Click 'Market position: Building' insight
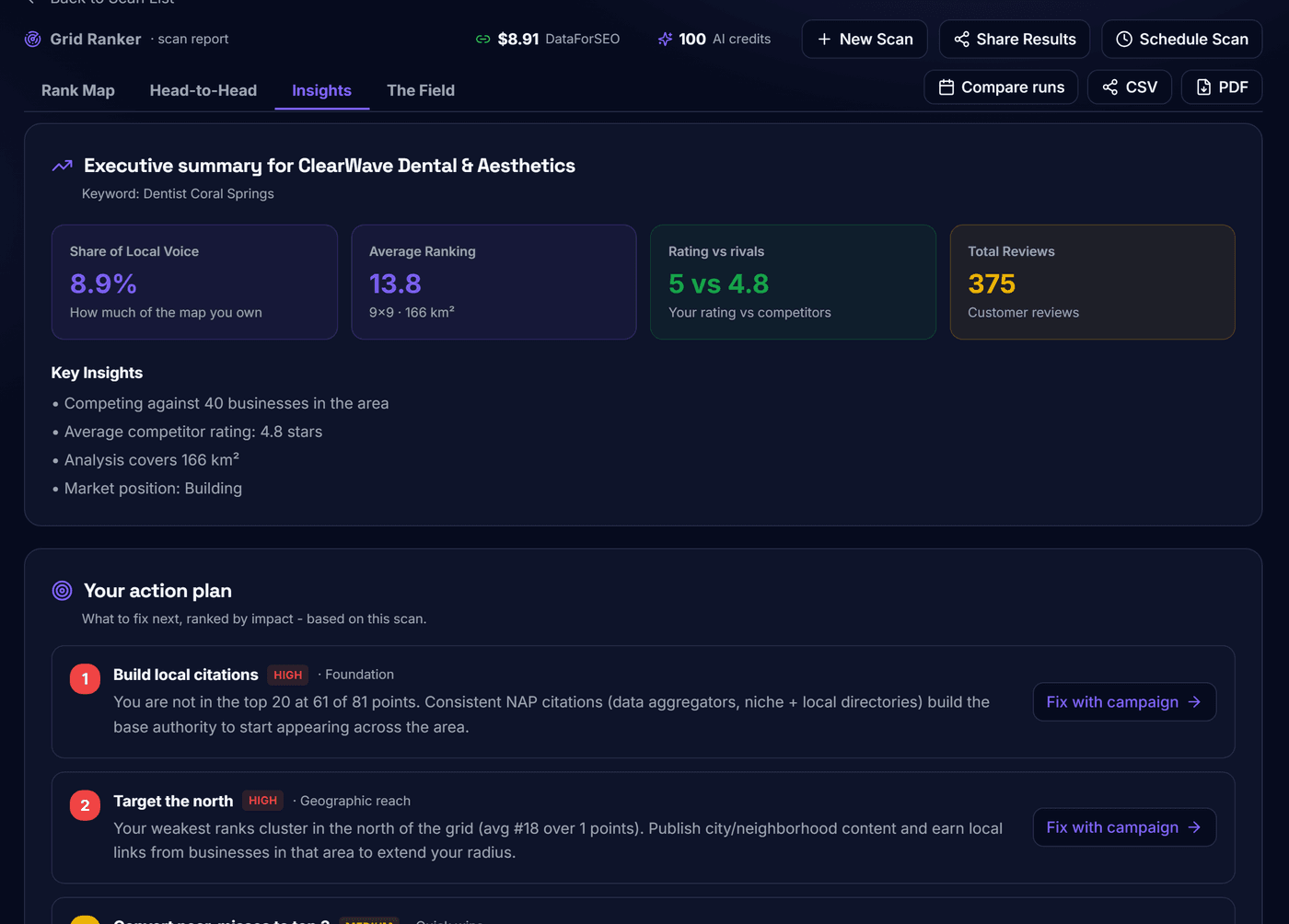 pyautogui.click(x=153, y=489)
